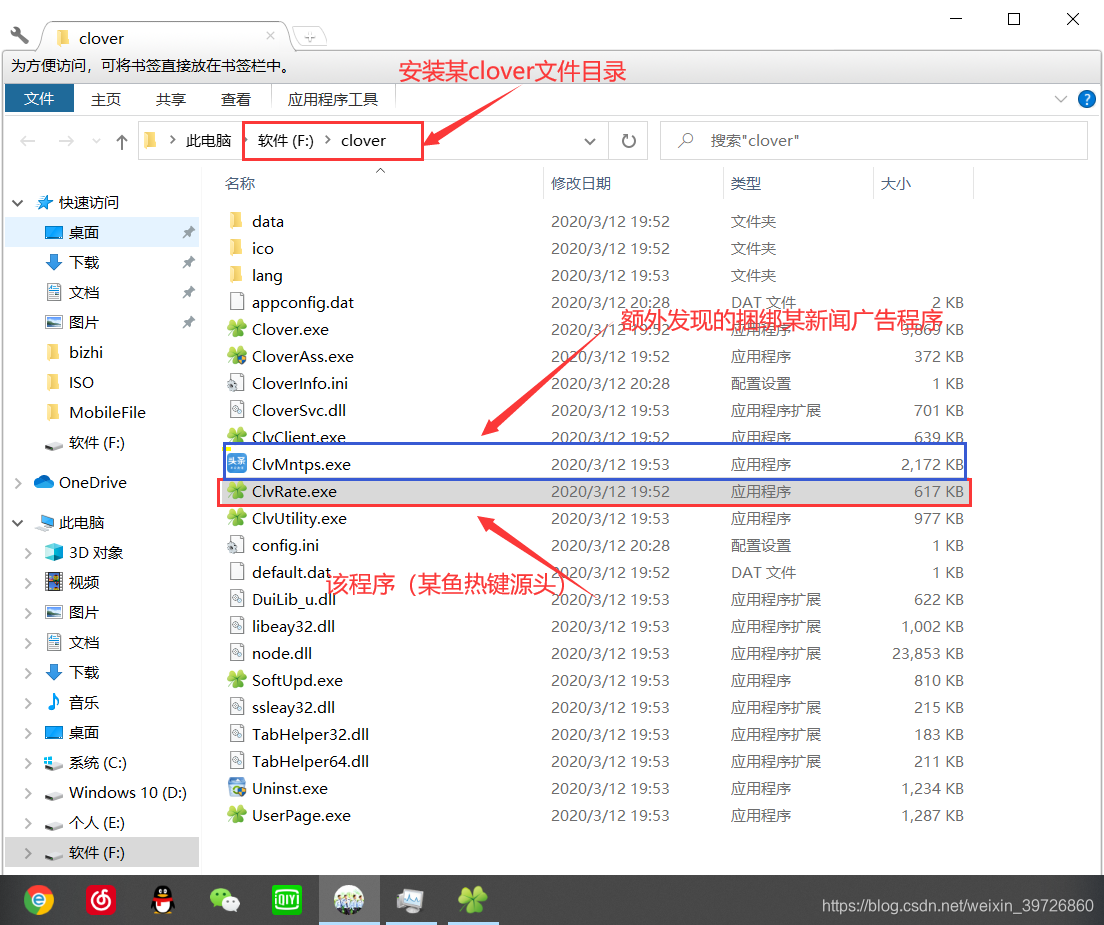Go forward using the forward arrow
1104x925 pixels.
click(66, 141)
